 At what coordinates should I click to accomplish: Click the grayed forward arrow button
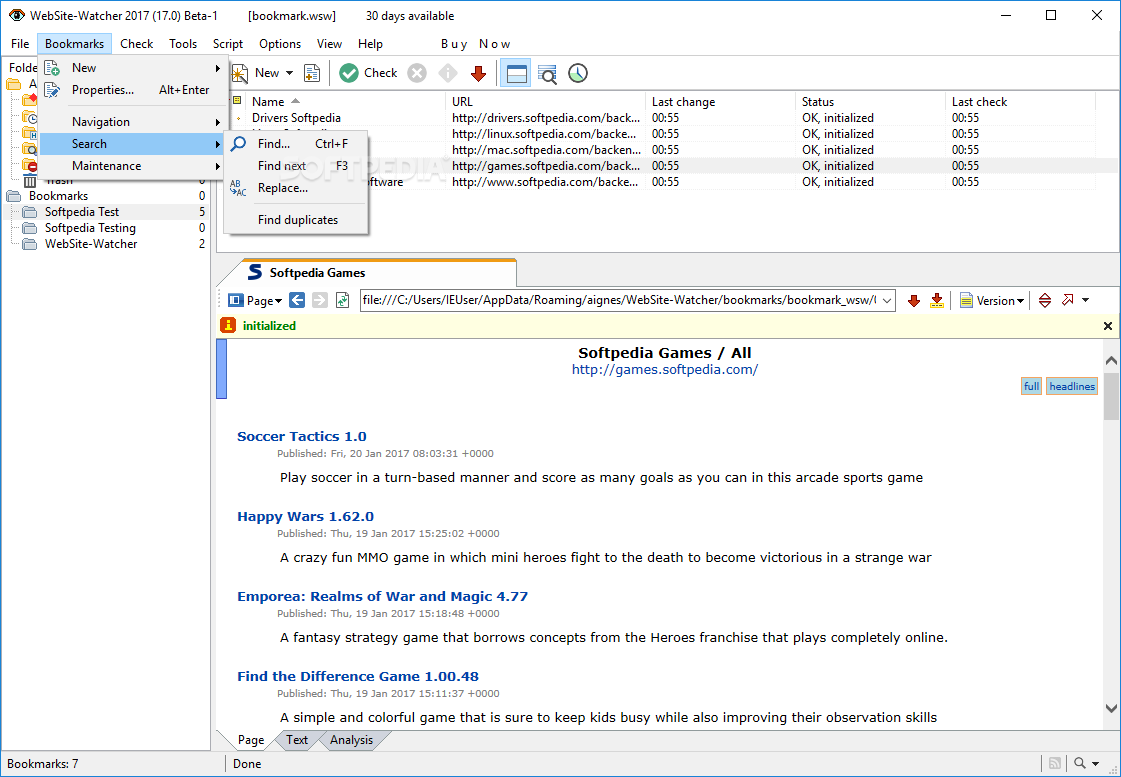(320, 300)
